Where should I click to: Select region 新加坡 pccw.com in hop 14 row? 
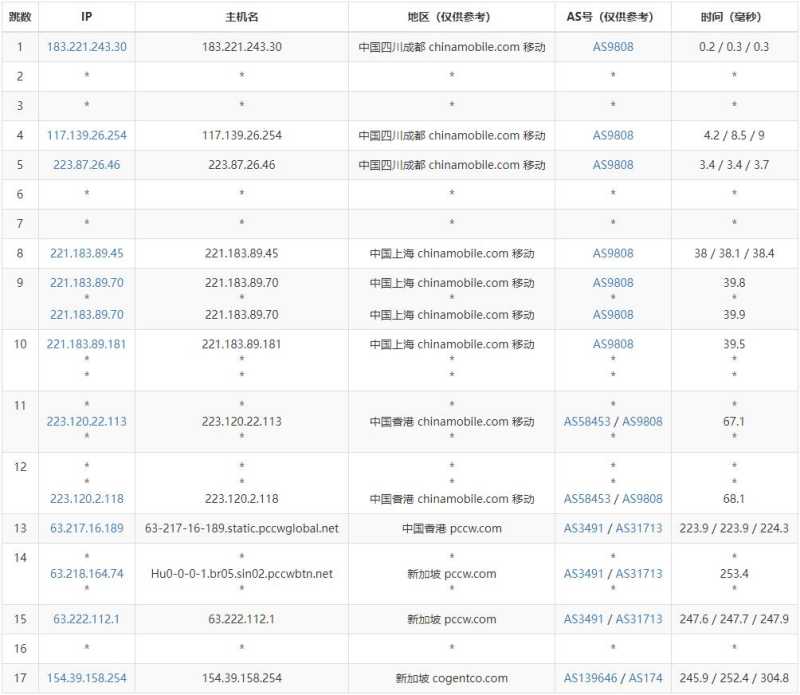pyautogui.click(x=452, y=574)
